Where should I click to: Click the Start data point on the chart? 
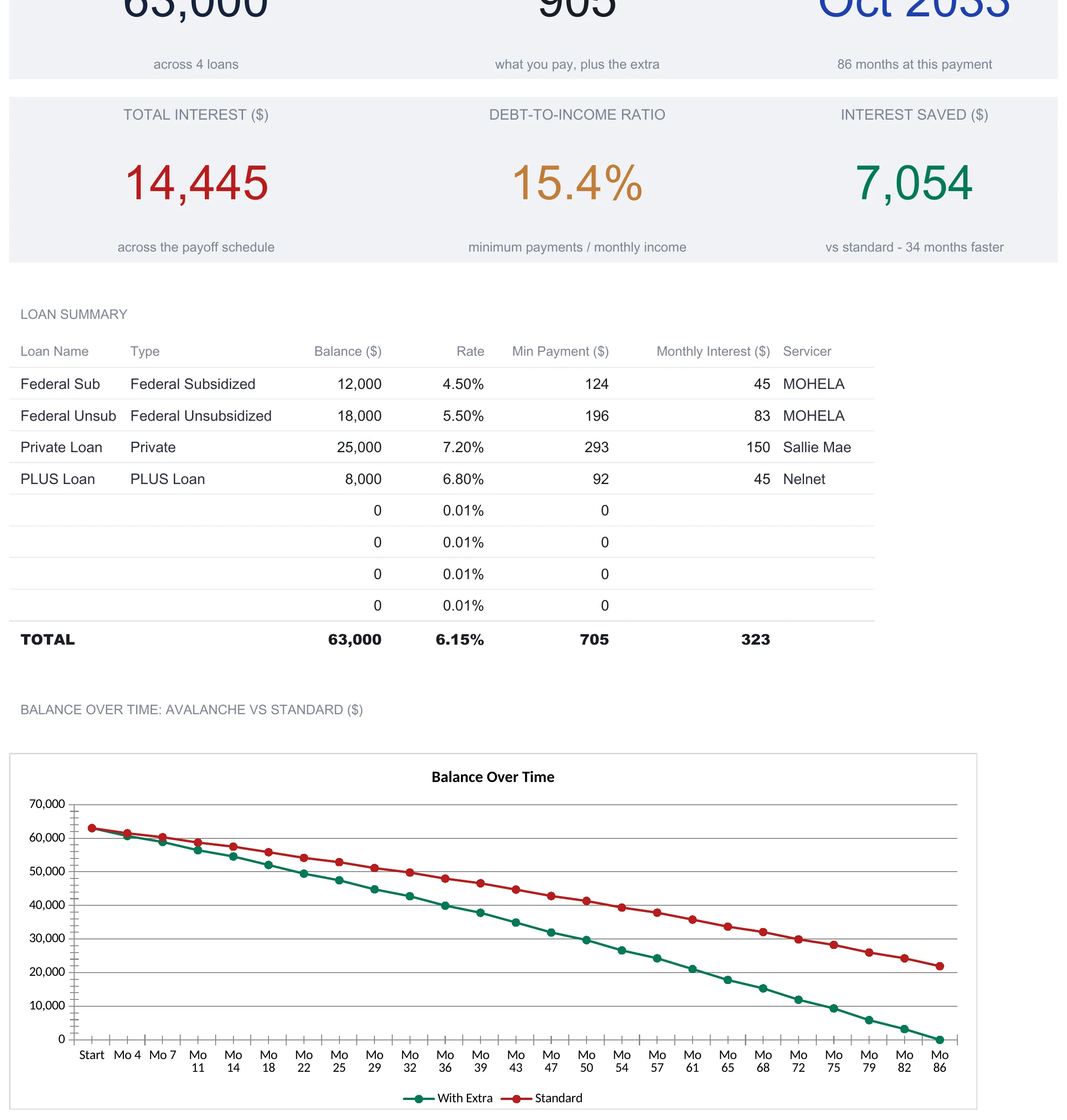pos(92,828)
